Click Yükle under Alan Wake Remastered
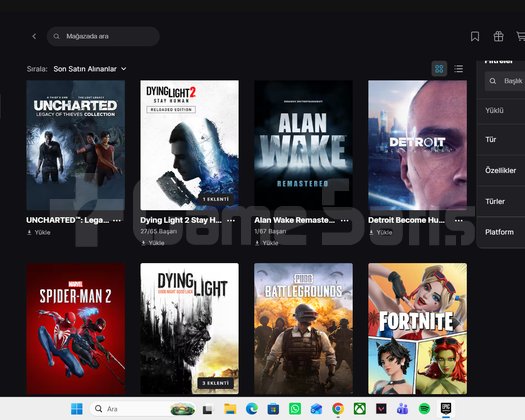 tap(267, 243)
